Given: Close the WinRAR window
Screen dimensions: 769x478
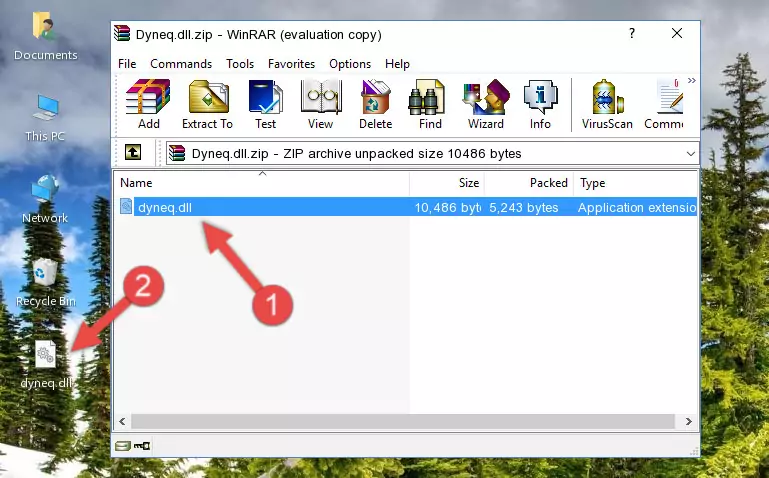Looking at the screenshot, I should [x=677, y=33].
